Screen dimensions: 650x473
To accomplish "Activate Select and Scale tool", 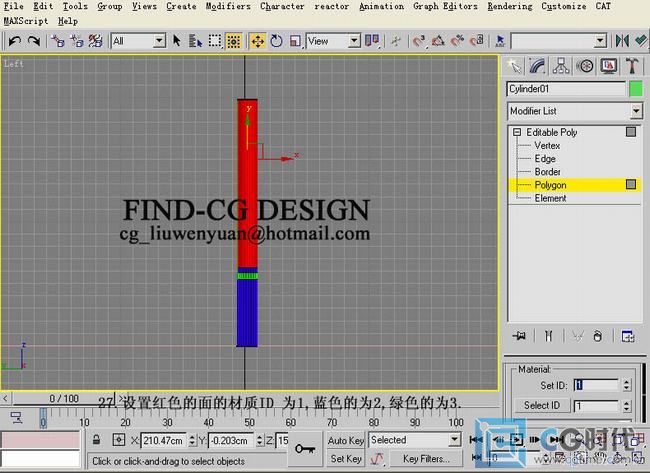I will 295,41.
